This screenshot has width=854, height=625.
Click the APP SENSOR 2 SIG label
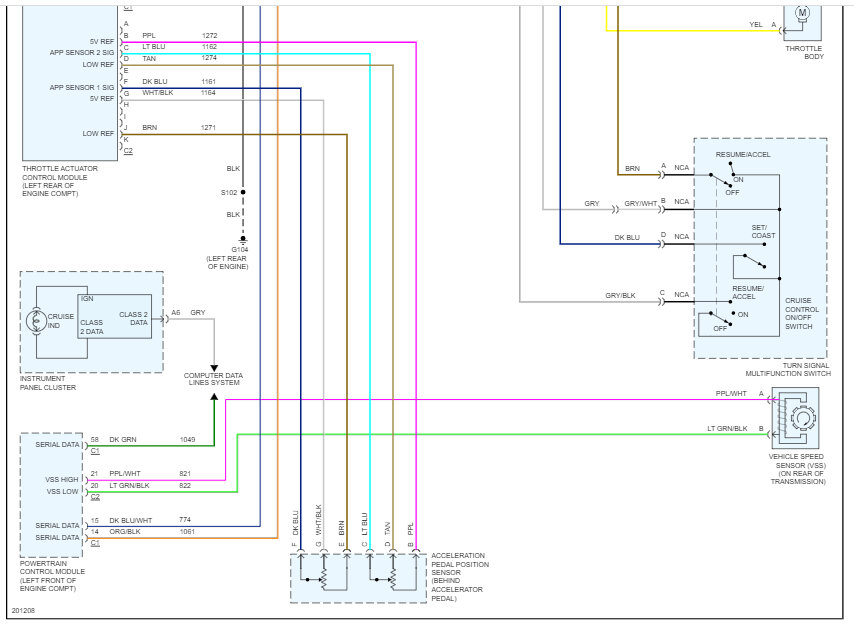tap(82, 52)
